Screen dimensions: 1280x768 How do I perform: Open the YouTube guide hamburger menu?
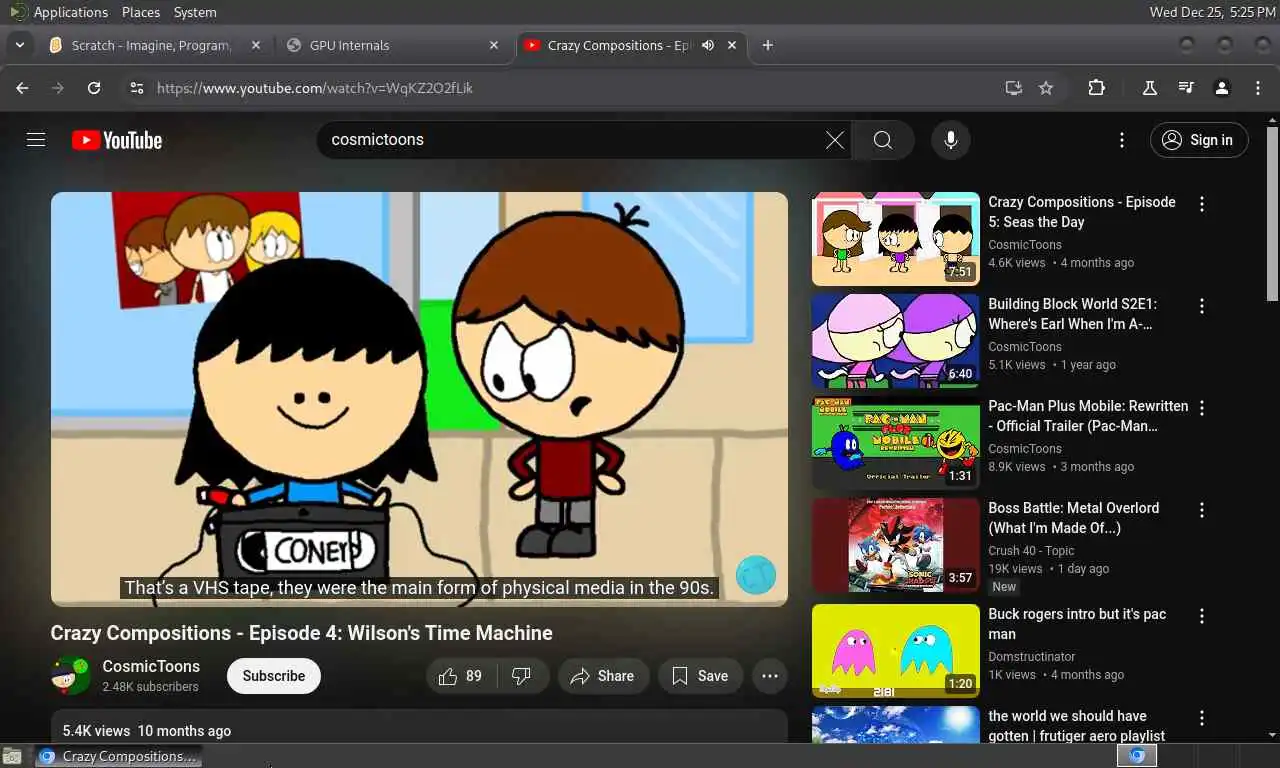point(36,140)
